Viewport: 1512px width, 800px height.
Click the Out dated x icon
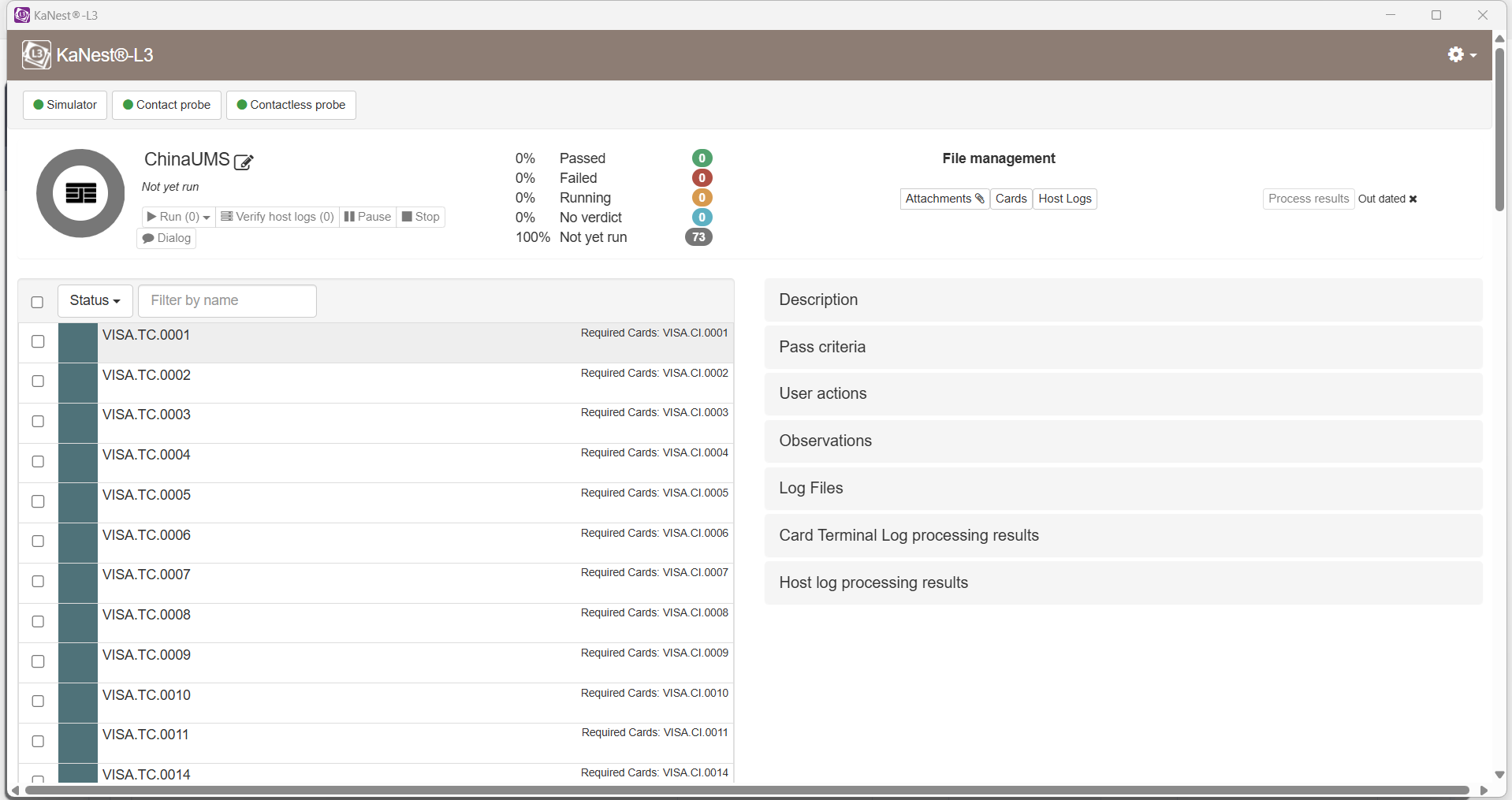click(x=1413, y=199)
